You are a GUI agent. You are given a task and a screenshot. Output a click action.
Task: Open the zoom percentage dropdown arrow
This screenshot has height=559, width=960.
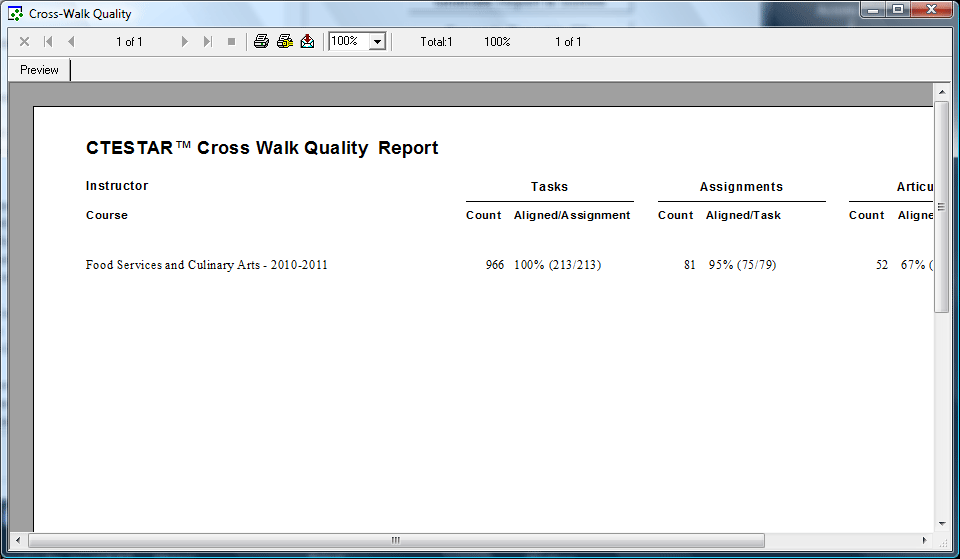pyautogui.click(x=377, y=42)
